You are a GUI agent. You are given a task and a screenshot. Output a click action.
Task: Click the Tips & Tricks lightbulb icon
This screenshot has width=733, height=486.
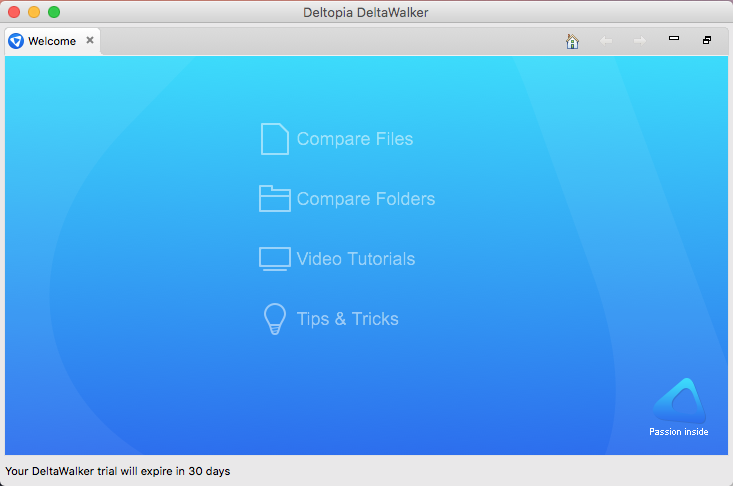[x=275, y=319]
